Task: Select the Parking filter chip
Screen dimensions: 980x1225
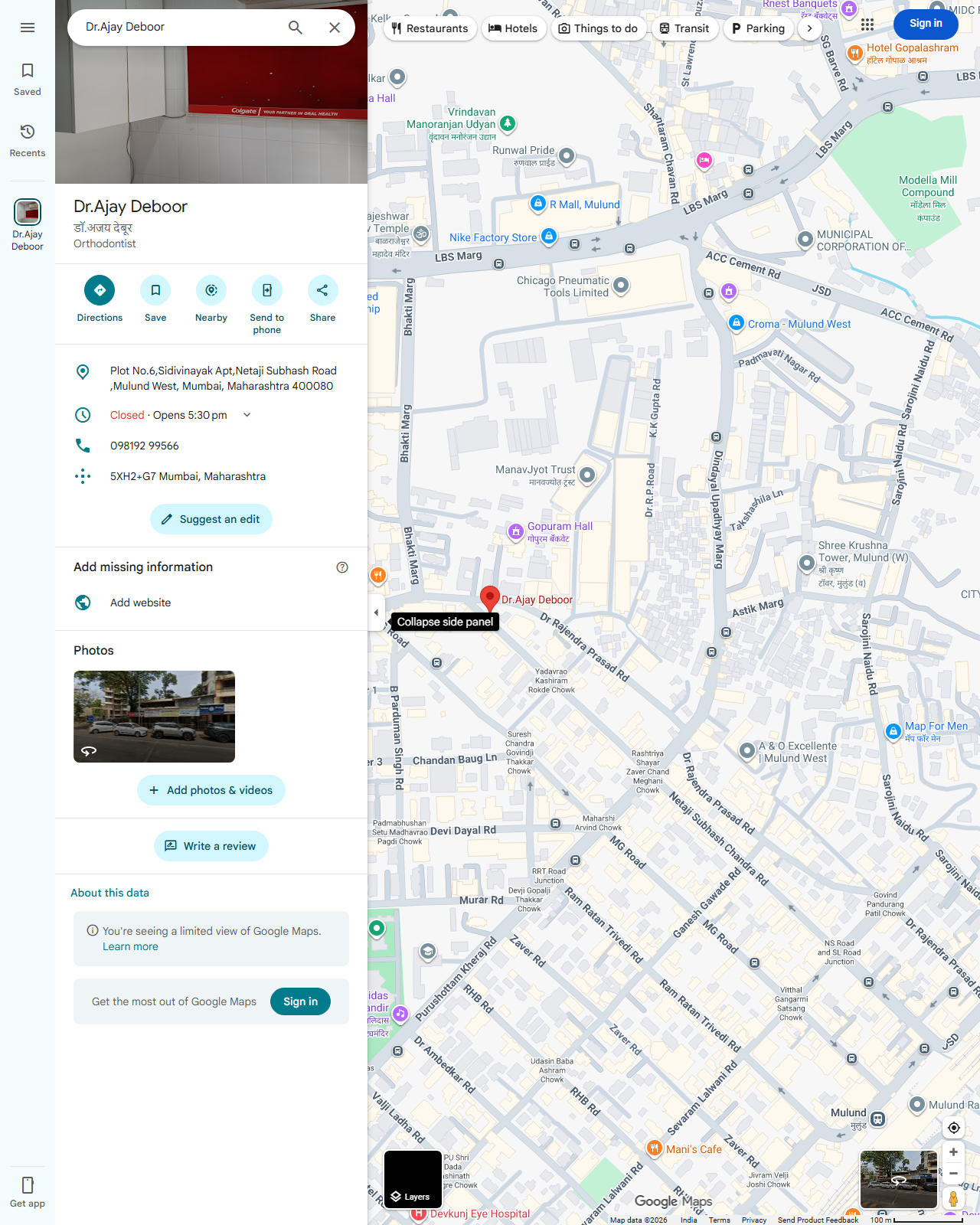Action: [x=758, y=28]
